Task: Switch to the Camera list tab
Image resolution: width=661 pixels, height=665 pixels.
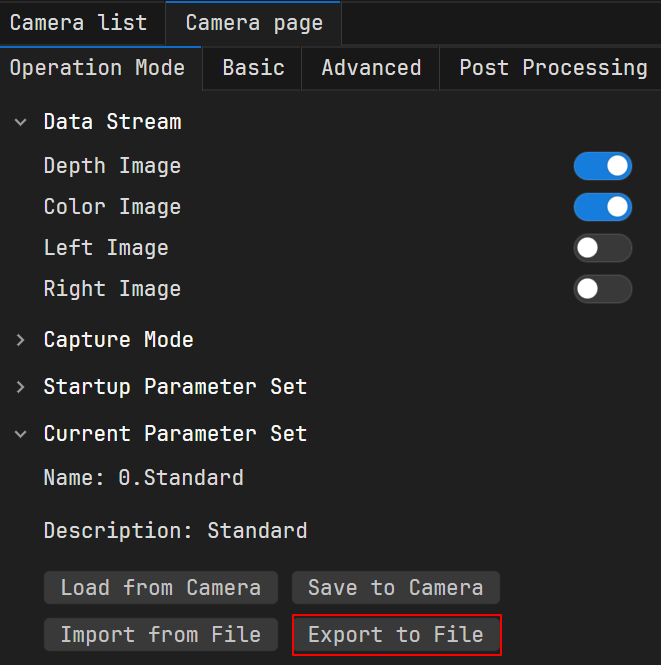Action: [x=79, y=23]
